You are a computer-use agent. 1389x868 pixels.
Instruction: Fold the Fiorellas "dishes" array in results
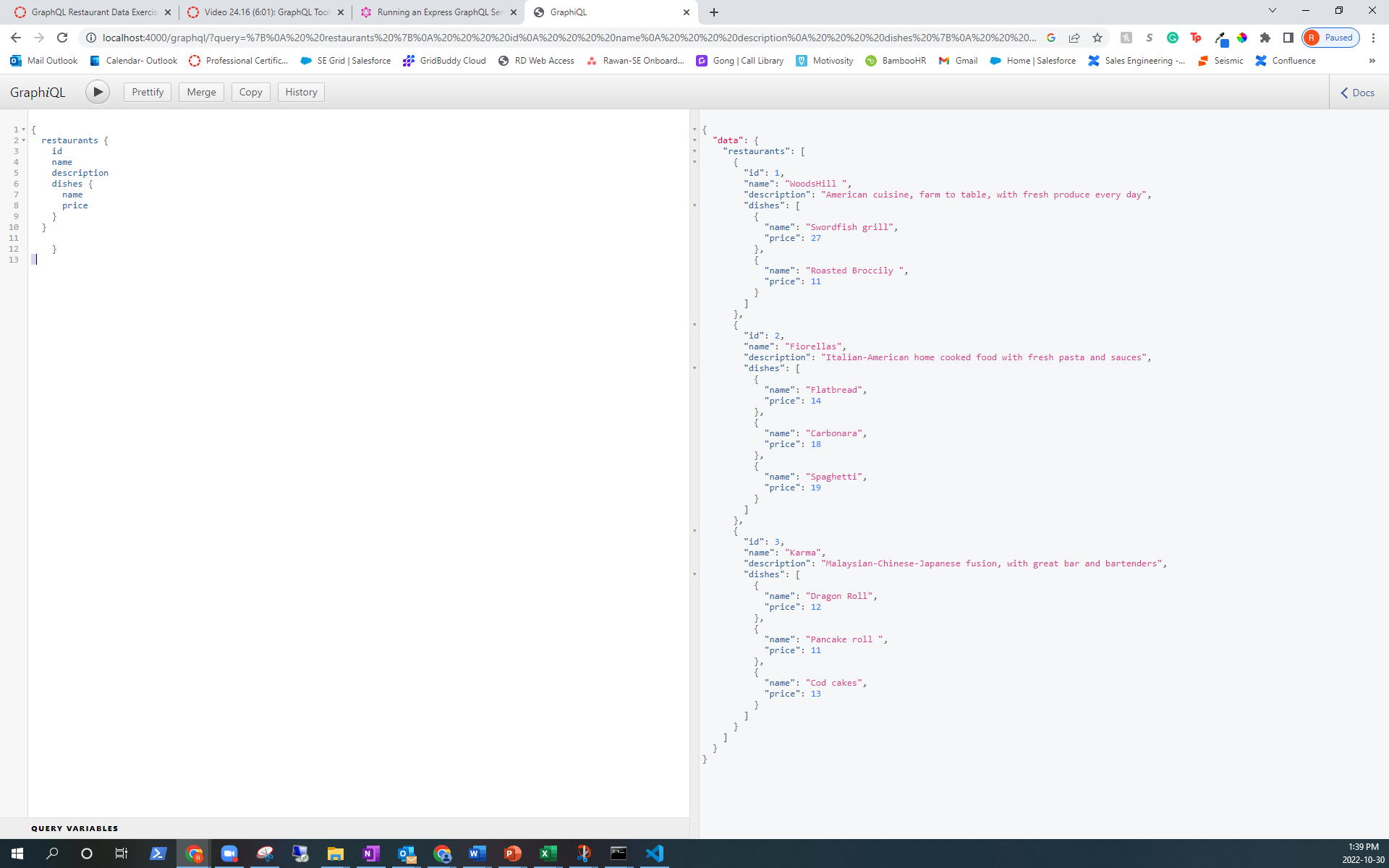coord(694,368)
